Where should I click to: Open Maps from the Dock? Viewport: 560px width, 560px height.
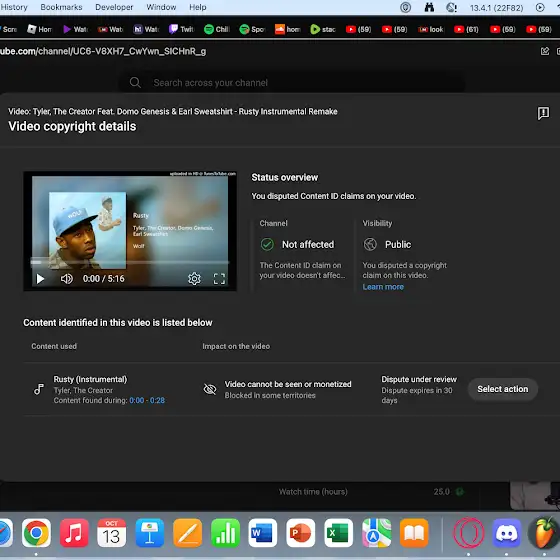[x=376, y=533]
